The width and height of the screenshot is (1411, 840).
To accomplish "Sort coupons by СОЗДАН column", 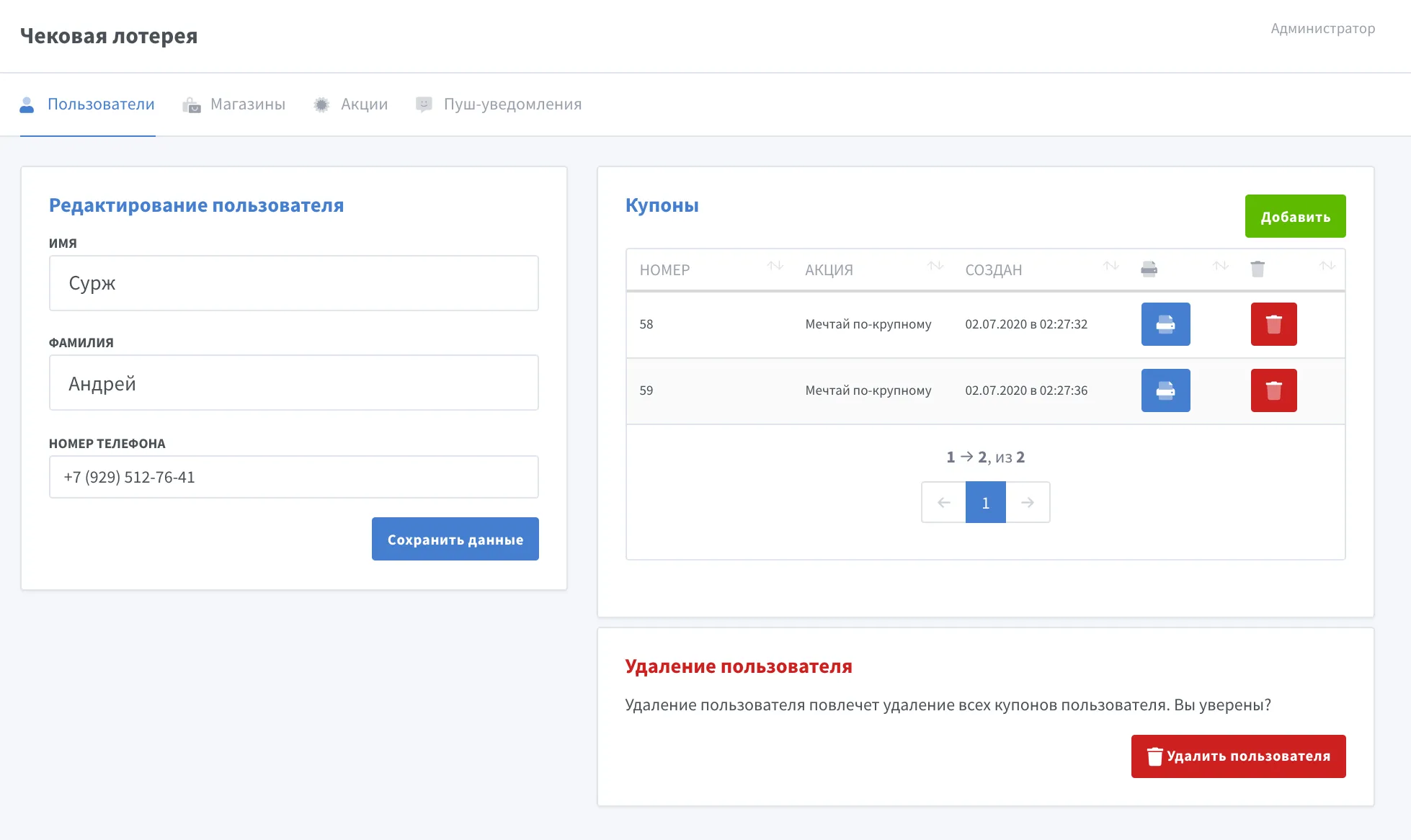I will (x=1110, y=267).
